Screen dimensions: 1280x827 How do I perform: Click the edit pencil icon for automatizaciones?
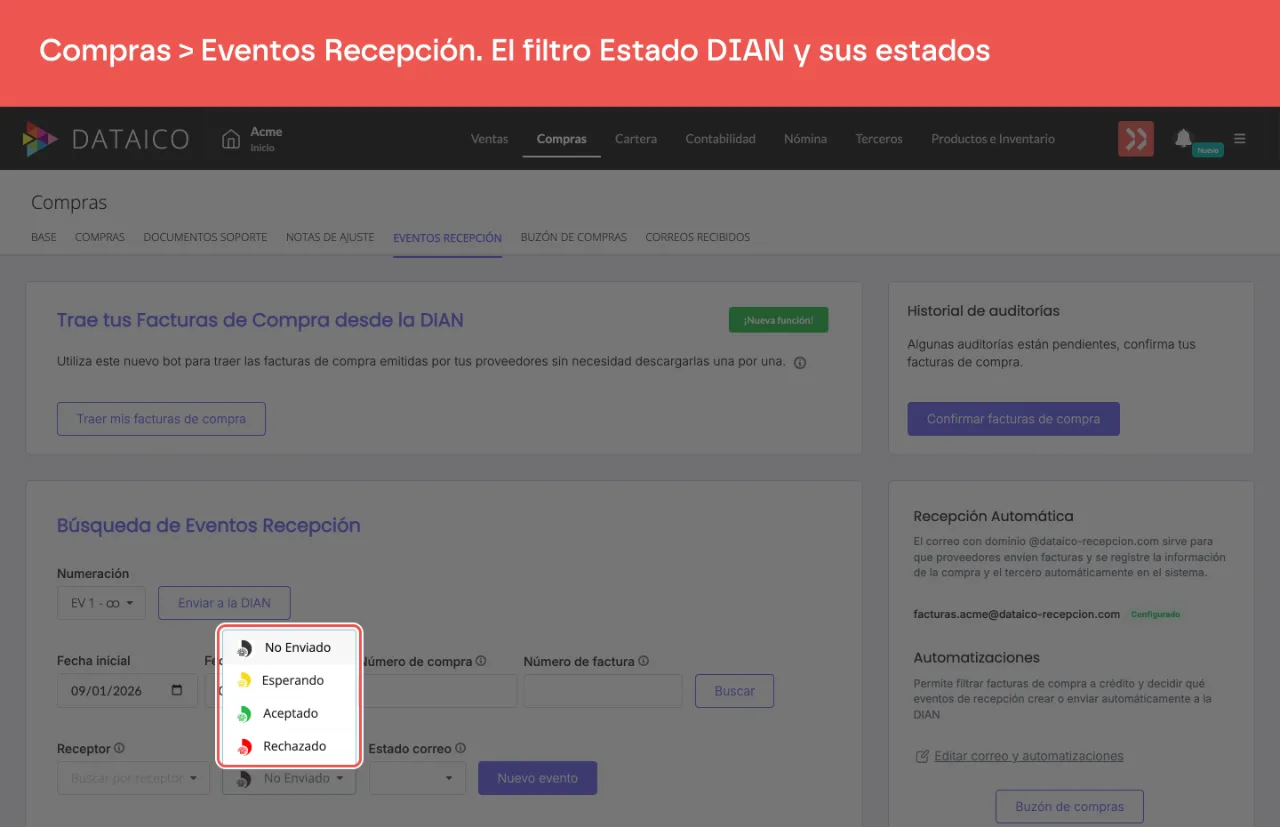click(x=922, y=756)
